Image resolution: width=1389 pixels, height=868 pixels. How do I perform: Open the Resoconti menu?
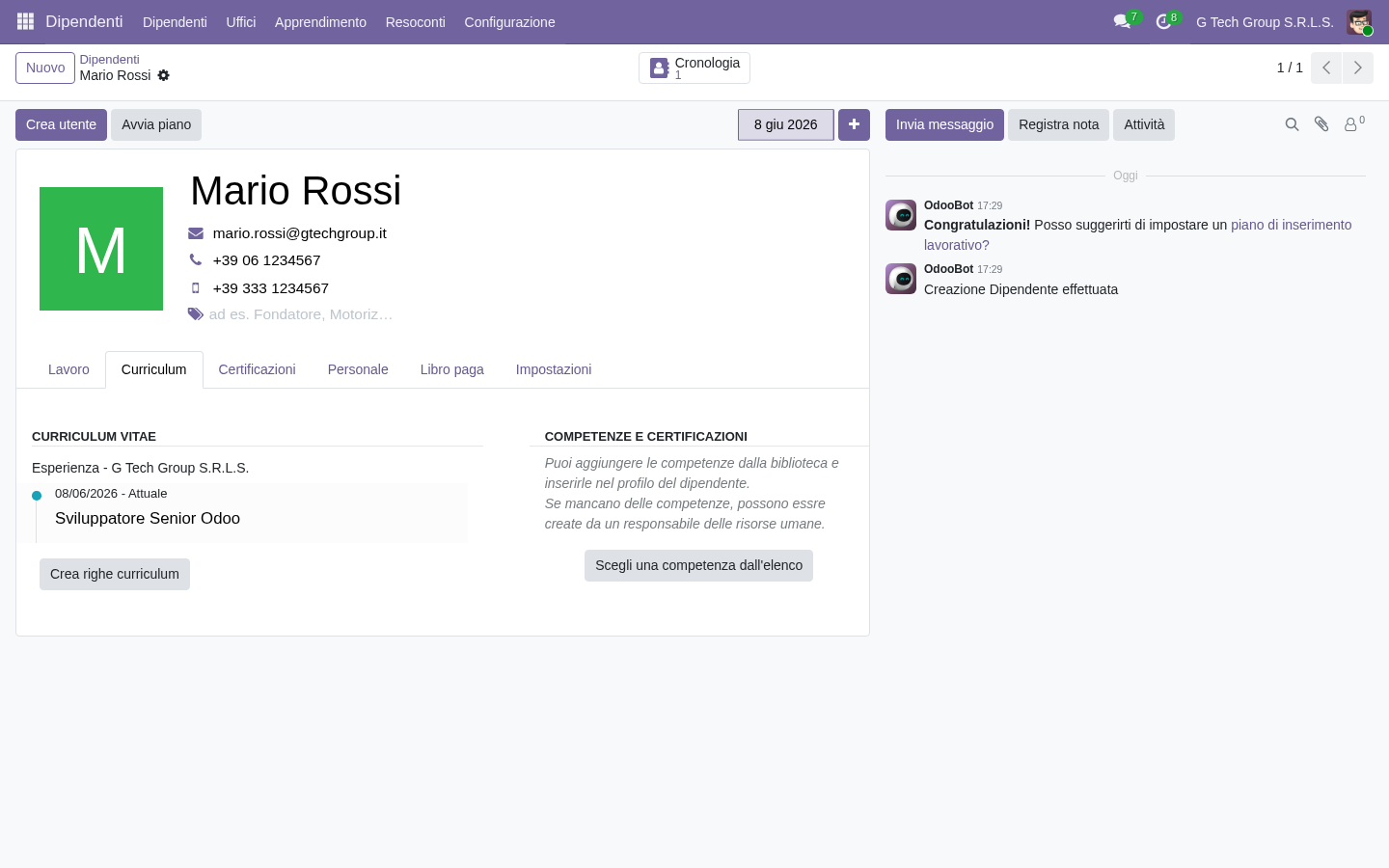tap(416, 22)
